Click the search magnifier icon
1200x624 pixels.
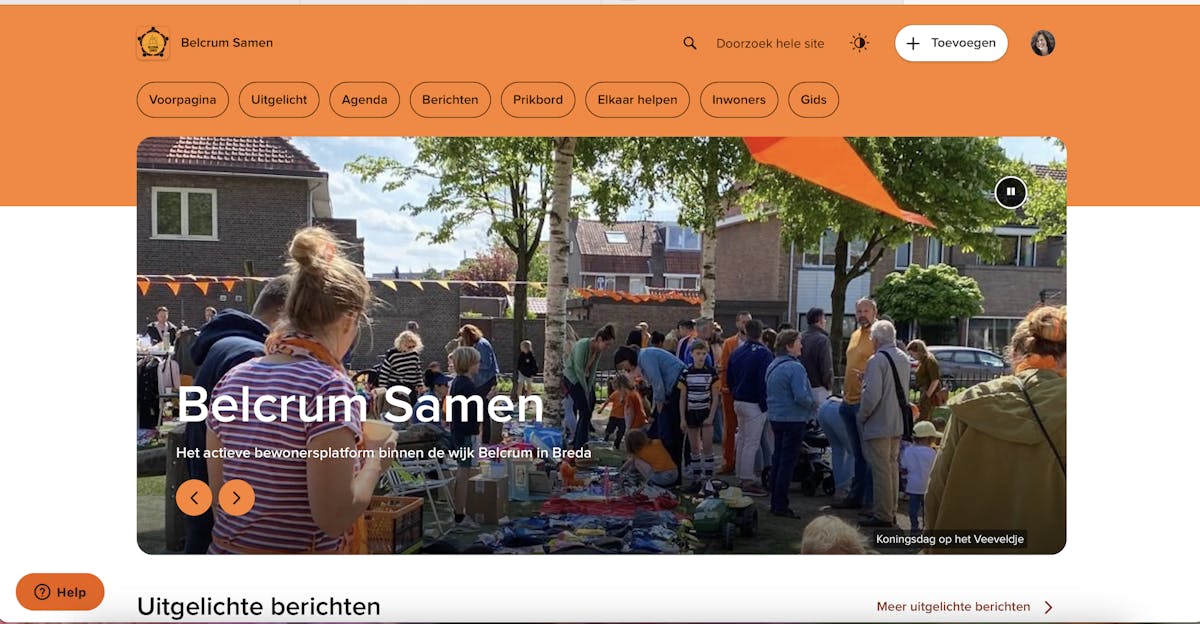pos(690,43)
